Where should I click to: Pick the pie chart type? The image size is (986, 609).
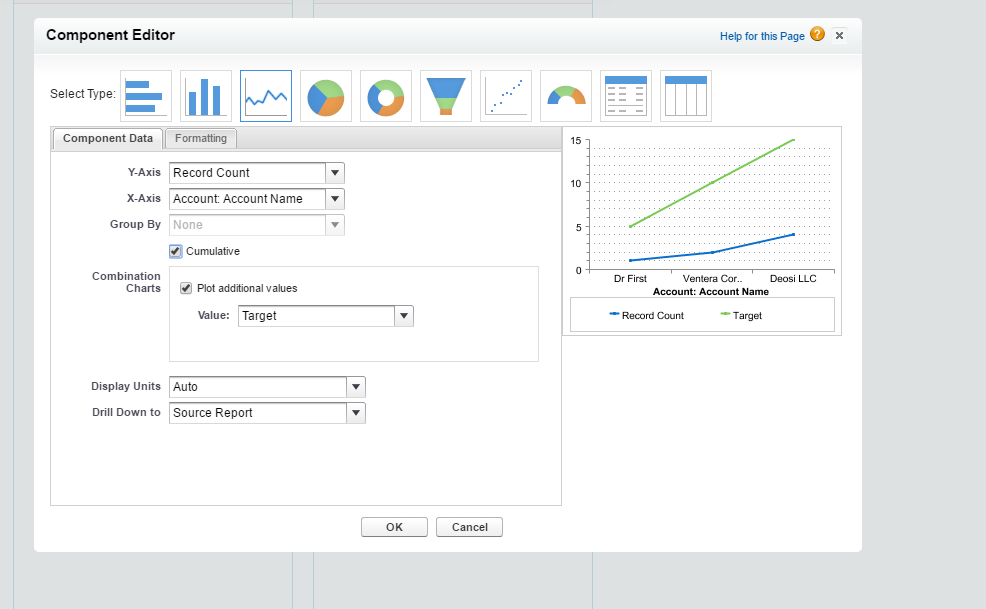click(326, 96)
